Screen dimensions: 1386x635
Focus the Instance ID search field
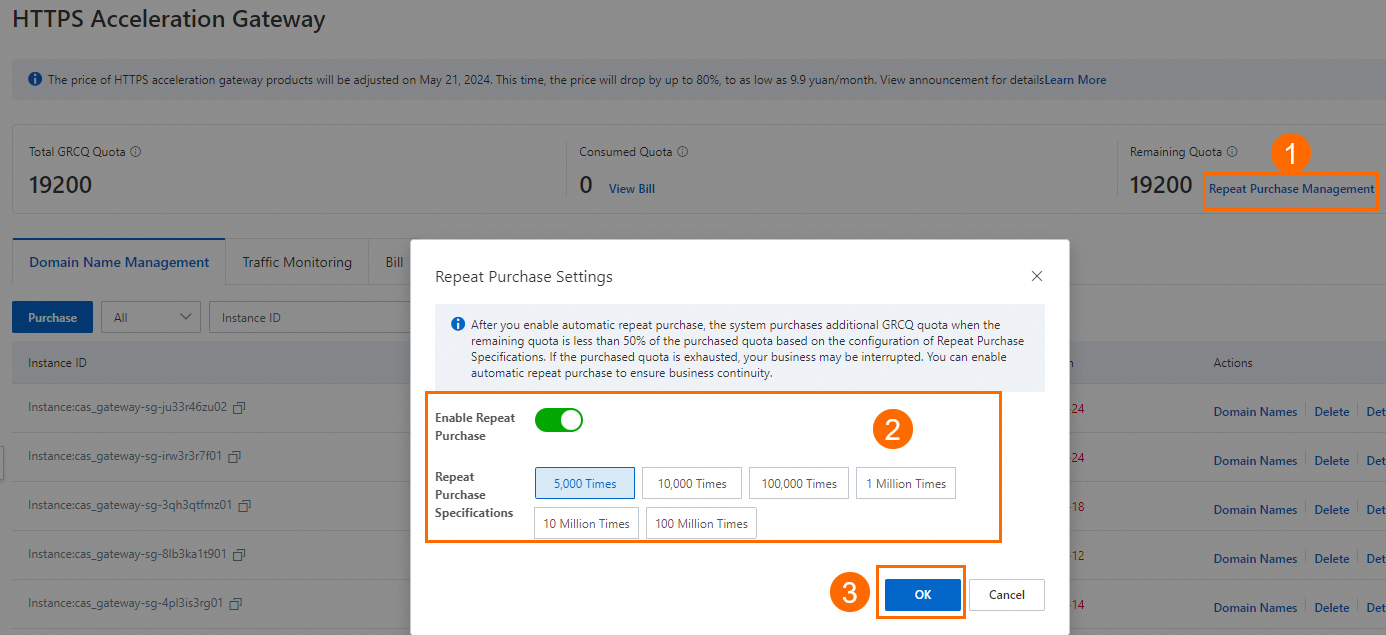click(310, 317)
